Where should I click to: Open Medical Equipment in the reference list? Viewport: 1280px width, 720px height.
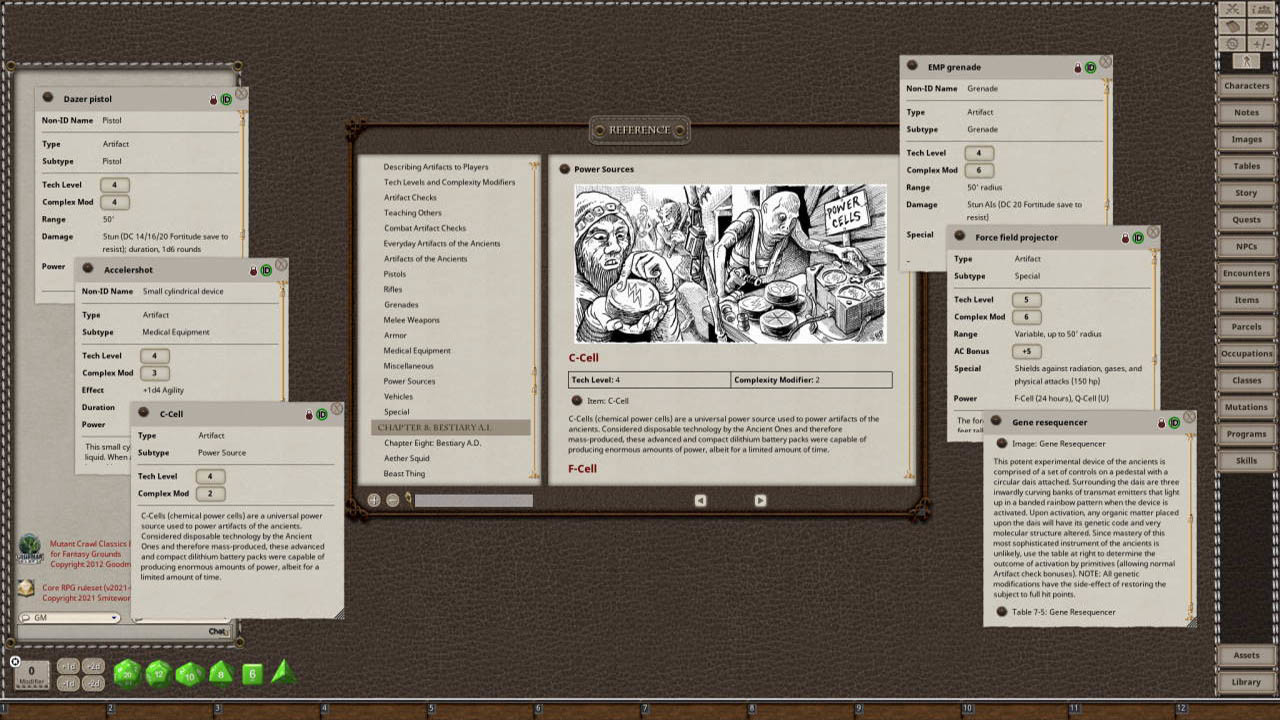coord(417,351)
